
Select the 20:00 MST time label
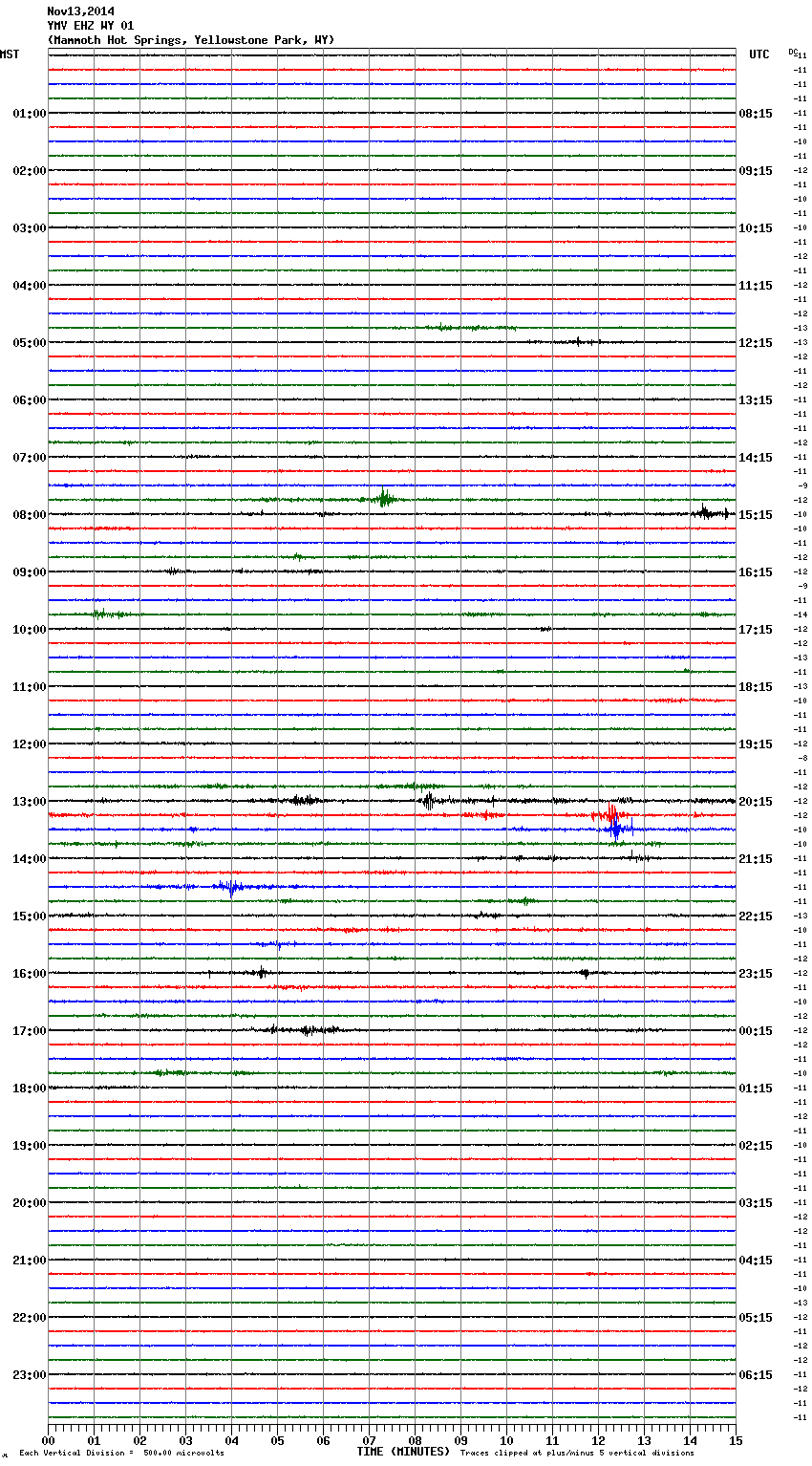tap(30, 1203)
